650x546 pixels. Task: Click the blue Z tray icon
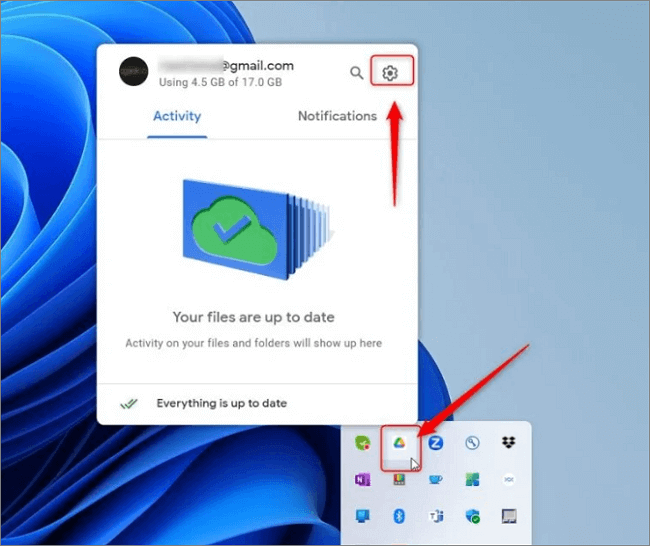[x=435, y=443]
